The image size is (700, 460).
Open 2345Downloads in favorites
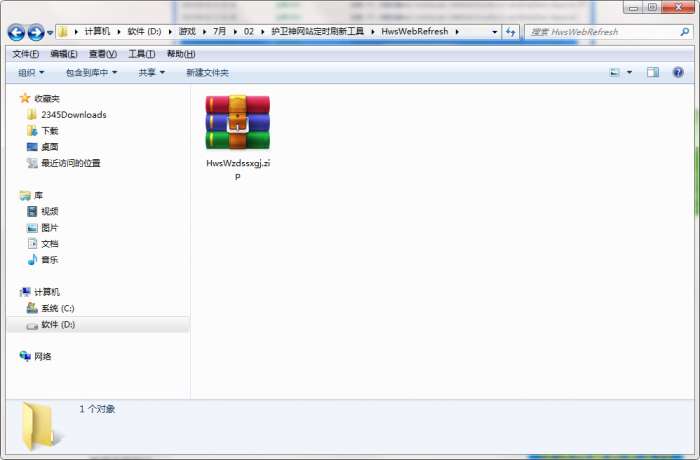[x=74, y=115]
